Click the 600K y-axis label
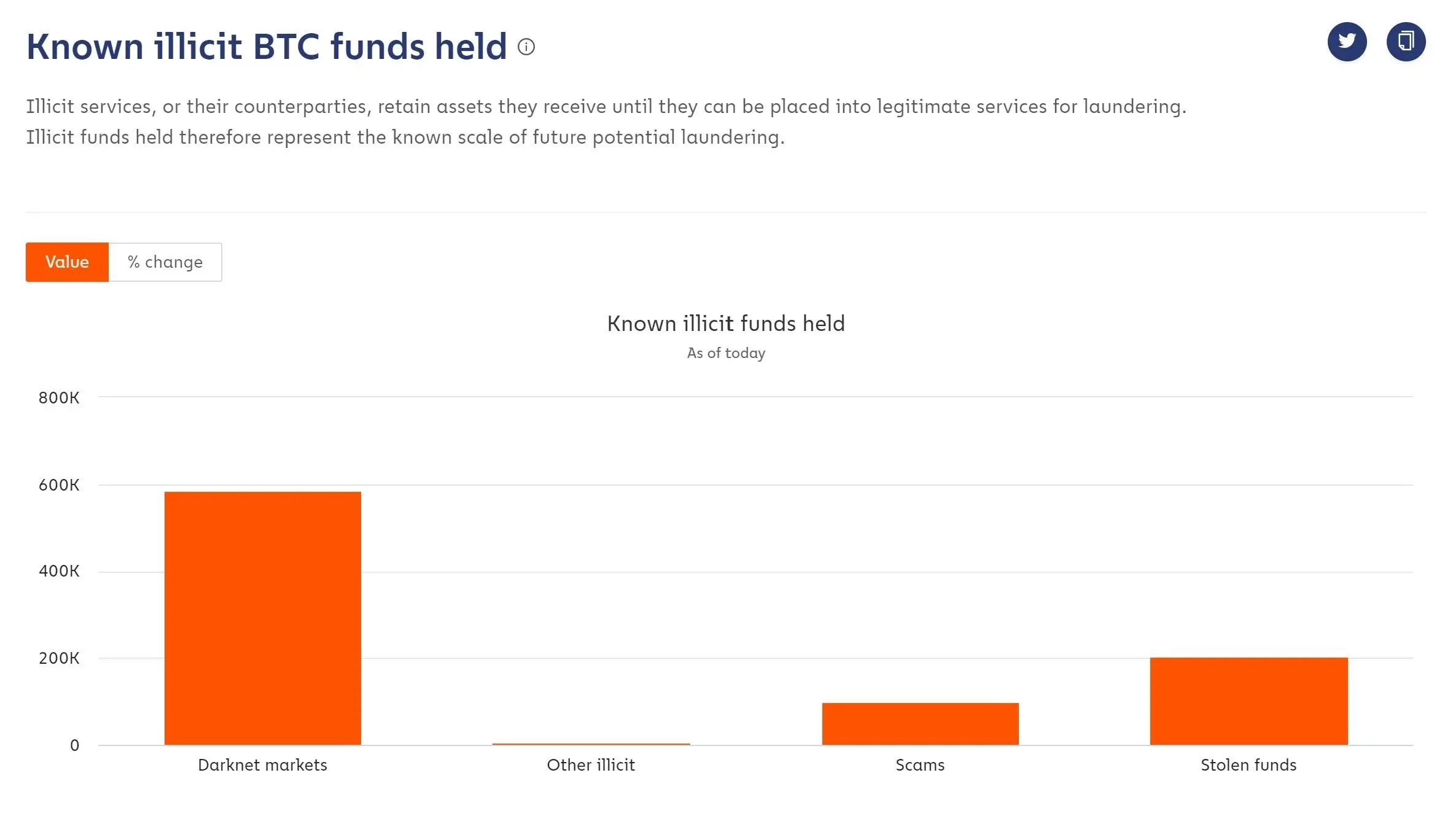 (x=59, y=485)
